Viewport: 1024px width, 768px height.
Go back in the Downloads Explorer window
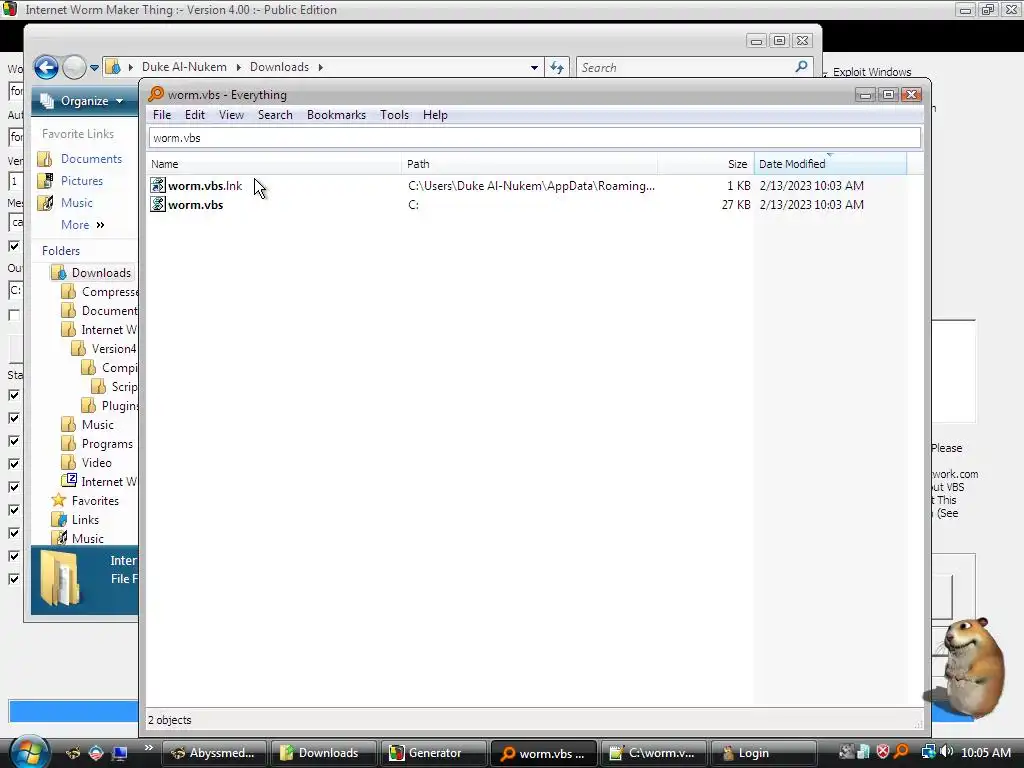coord(46,67)
